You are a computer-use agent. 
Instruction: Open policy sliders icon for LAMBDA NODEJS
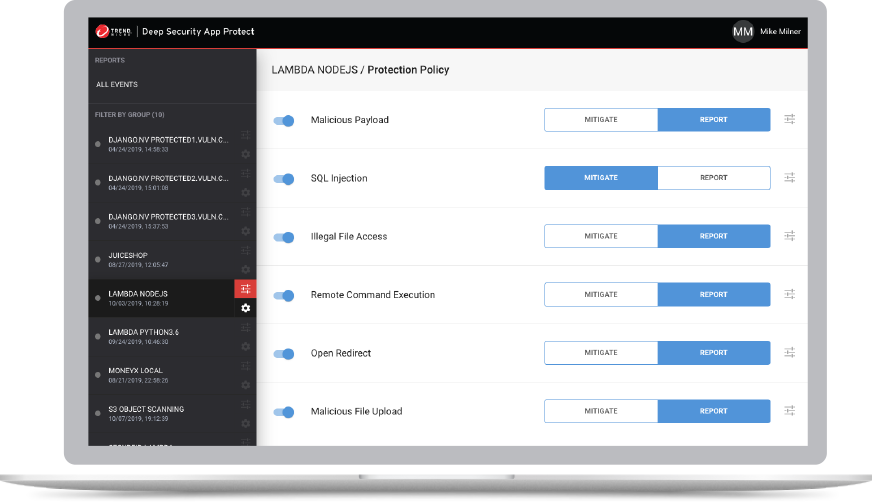pos(245,289)
